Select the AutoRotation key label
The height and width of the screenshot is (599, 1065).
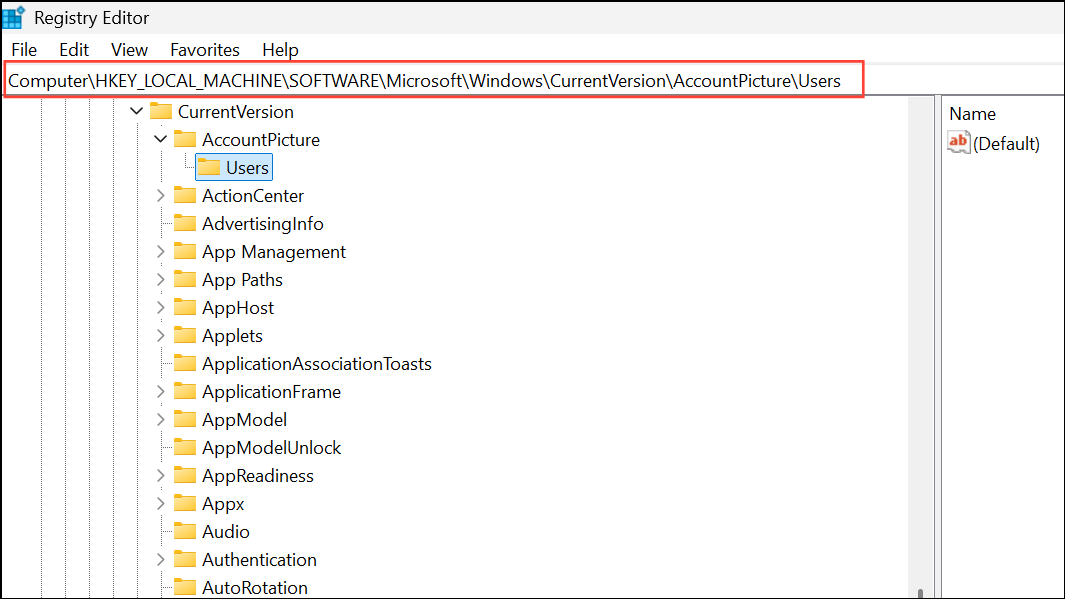pos(255,587)
